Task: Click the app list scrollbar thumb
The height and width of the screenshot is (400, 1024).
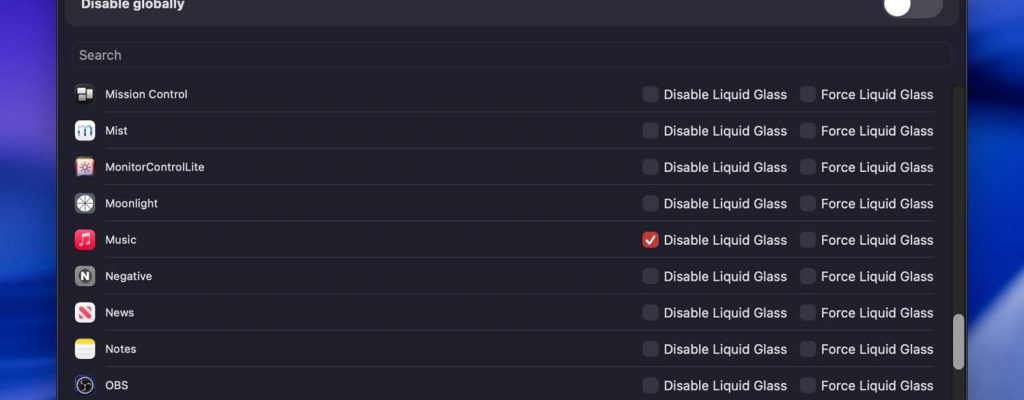Action: click(958, 342)
